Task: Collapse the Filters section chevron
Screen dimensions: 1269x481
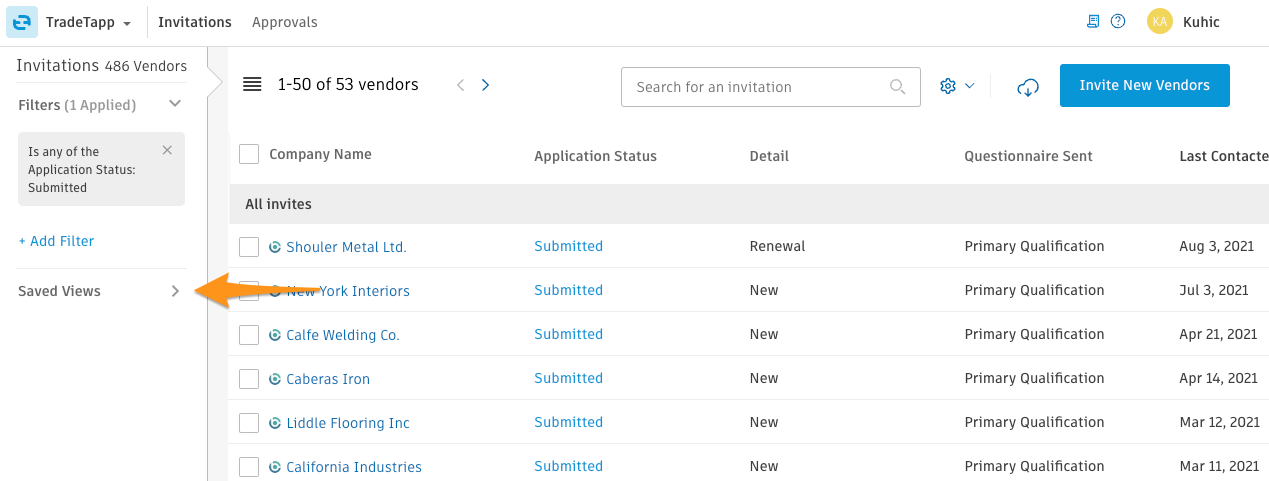Action: (175, 104)
